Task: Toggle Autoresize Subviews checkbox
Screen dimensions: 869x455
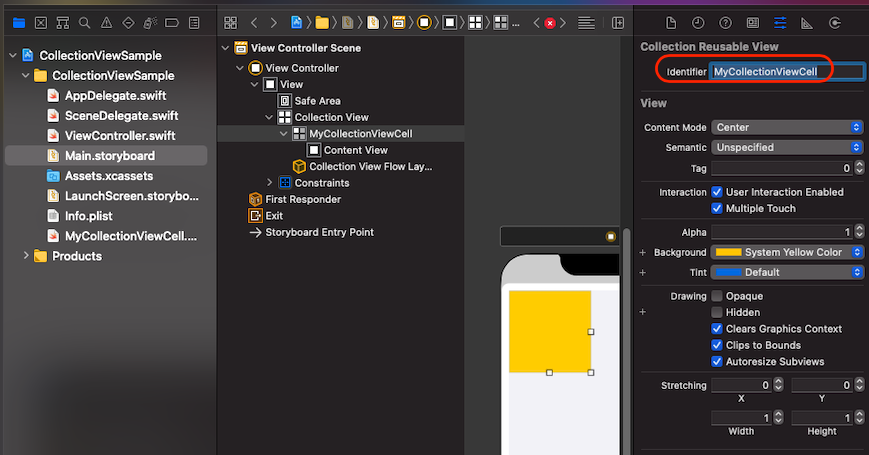Action: pyautogui.click(x=717, y=361)
